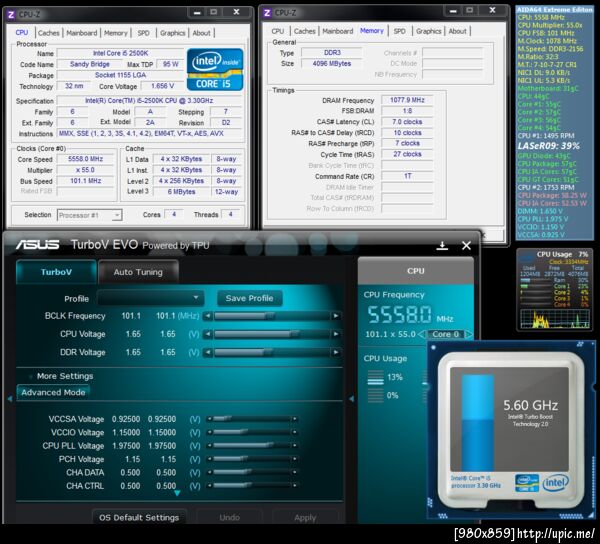Open the Processor #1 selection dropdown

tap(90, 215)
